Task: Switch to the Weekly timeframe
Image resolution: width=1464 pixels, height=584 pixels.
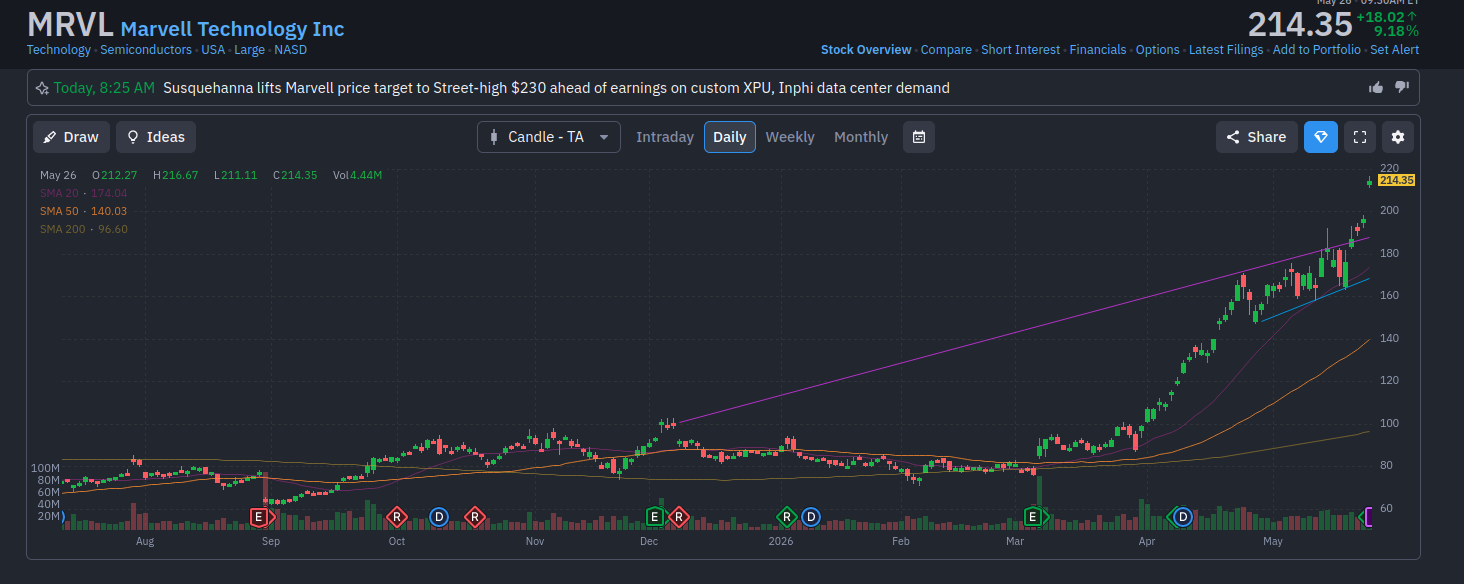Action: coord(790,137)
